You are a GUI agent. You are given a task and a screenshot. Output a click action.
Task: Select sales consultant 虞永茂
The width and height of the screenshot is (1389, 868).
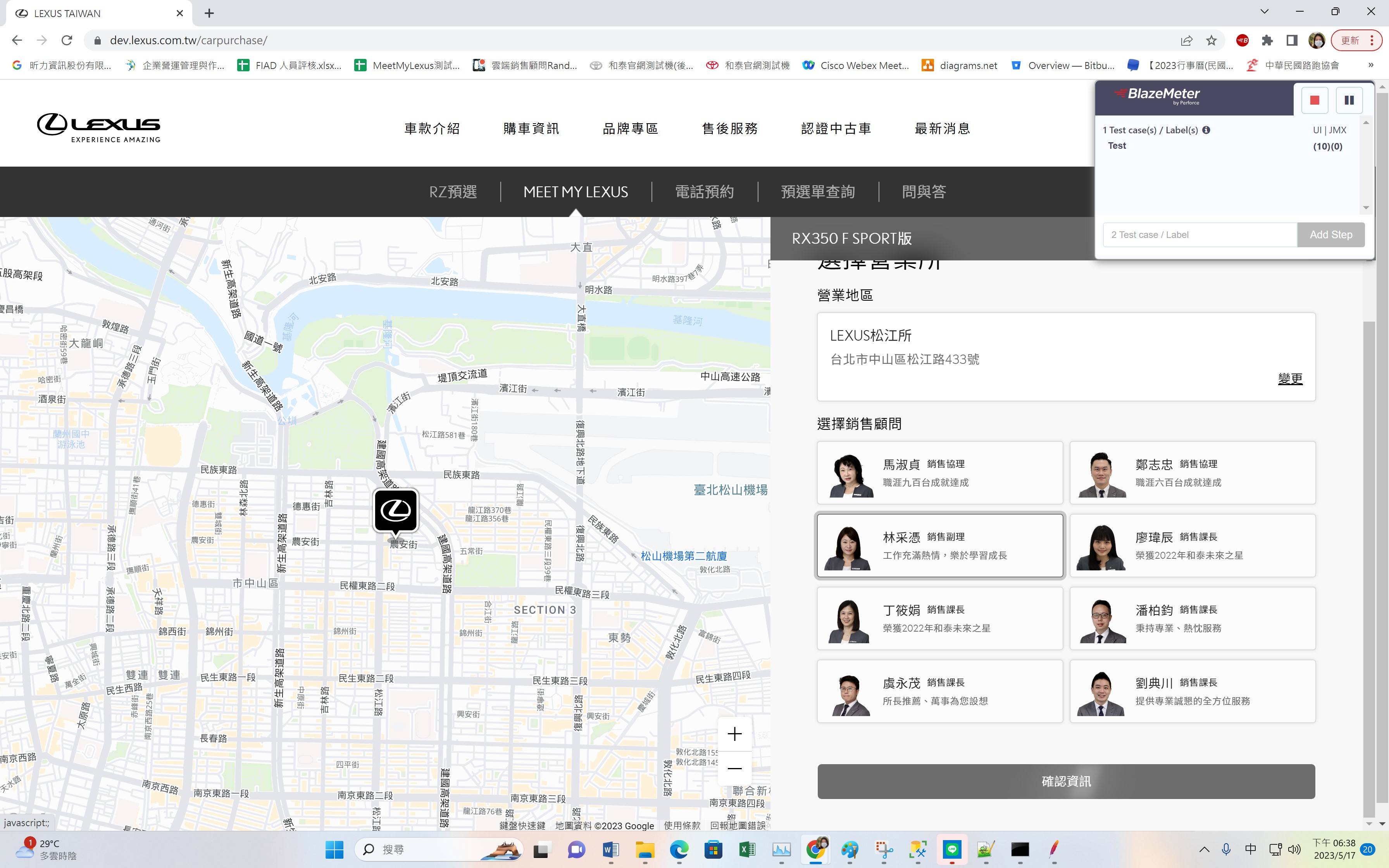939,691
